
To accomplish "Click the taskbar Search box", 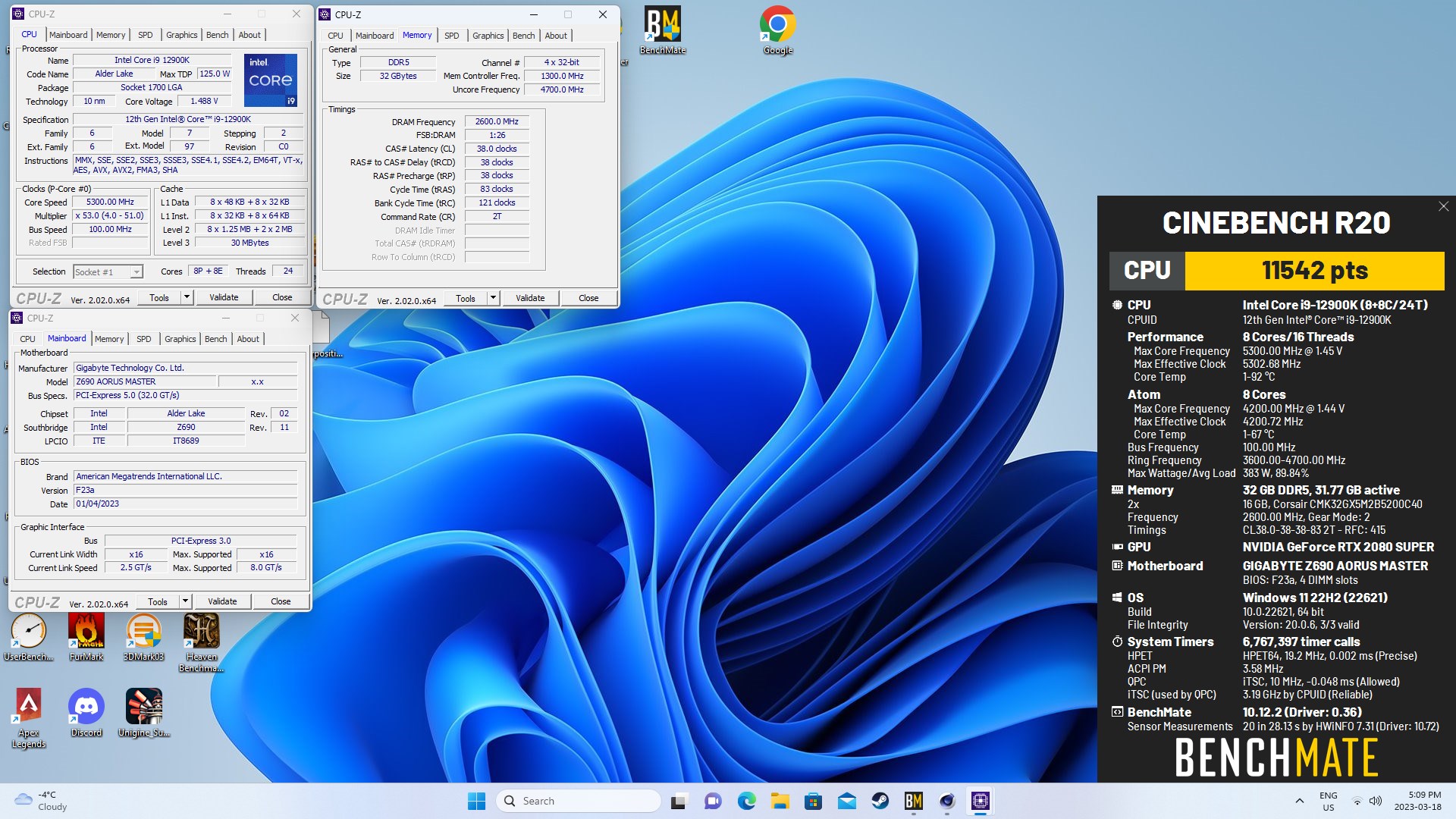I will [578, 801].
